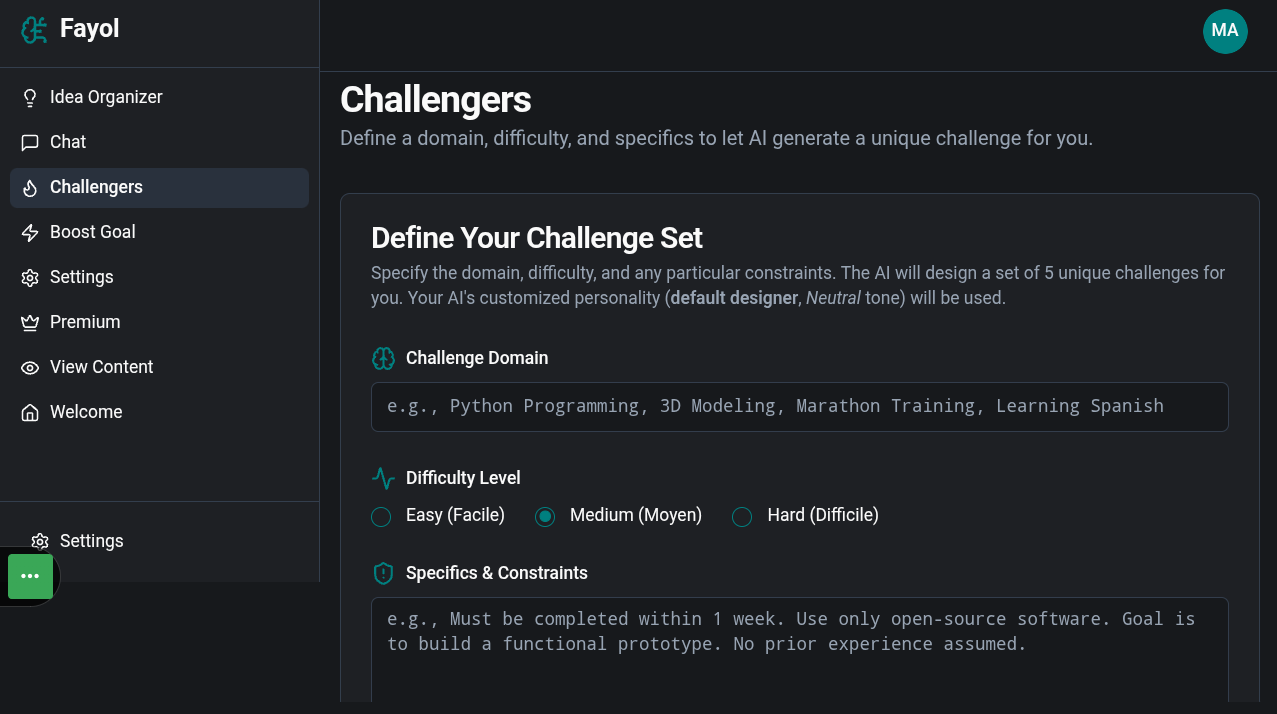Focus the Challenge Domain text field

[x=799, y=407]
